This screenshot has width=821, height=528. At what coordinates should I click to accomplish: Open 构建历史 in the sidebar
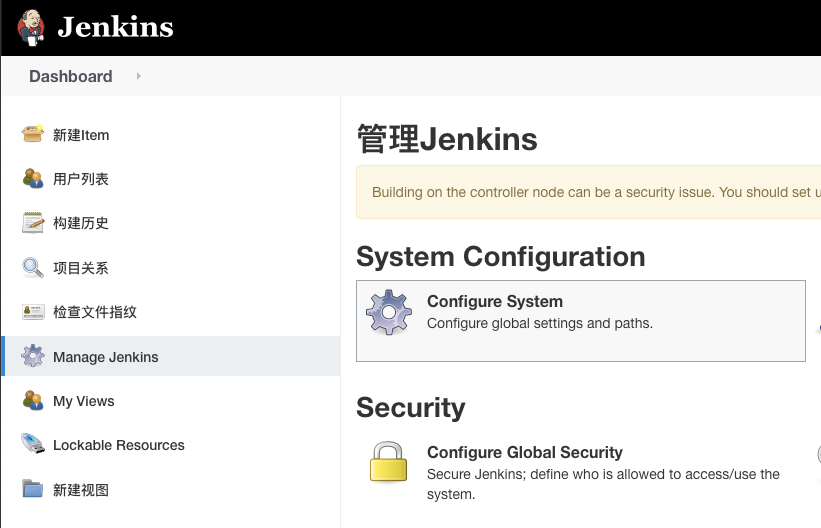81,223
